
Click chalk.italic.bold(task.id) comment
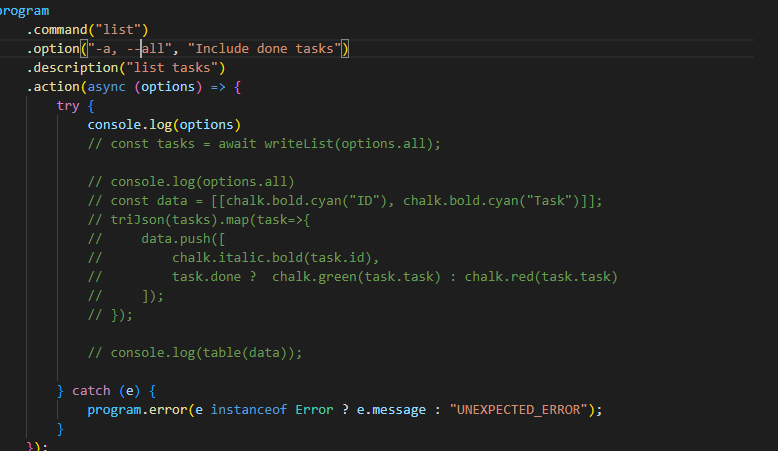[272, 258]
